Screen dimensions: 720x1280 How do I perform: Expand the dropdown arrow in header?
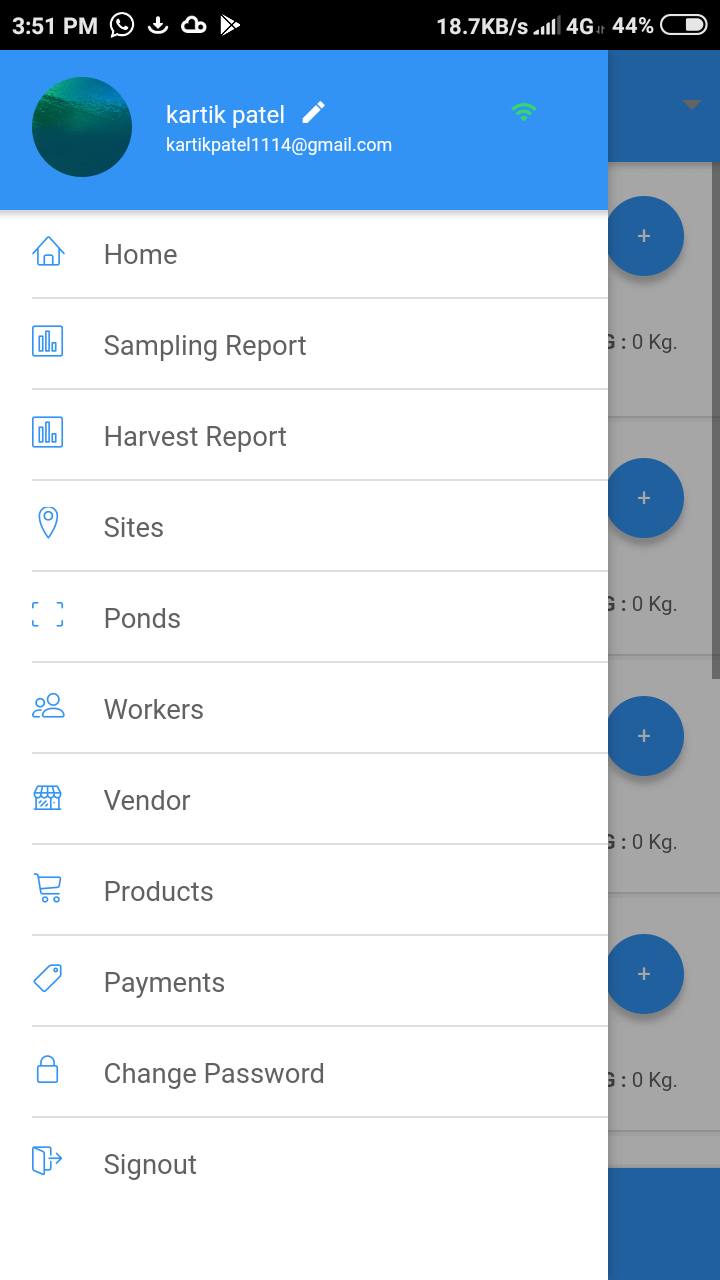pos(691,105)
